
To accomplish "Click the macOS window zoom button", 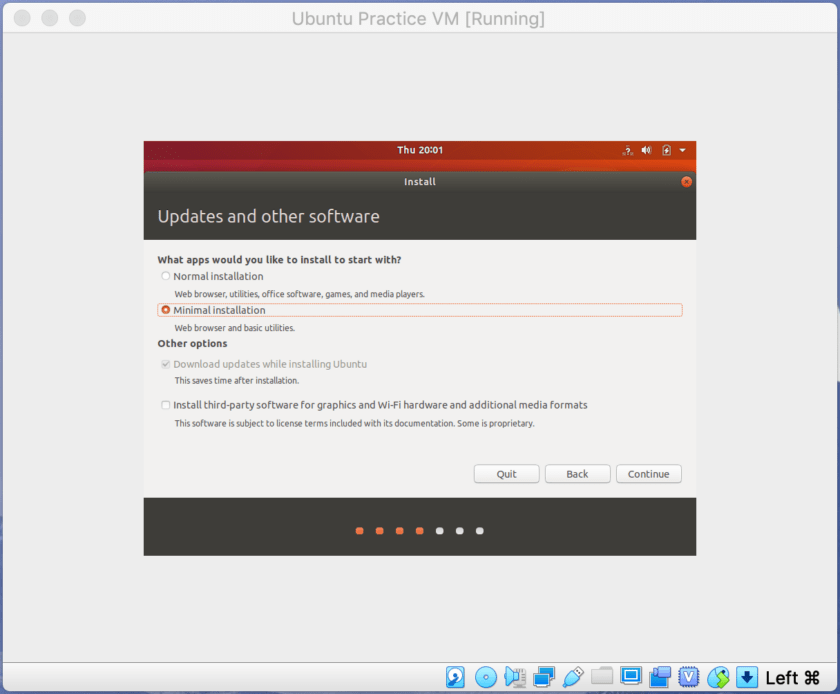I will point(78,18).
